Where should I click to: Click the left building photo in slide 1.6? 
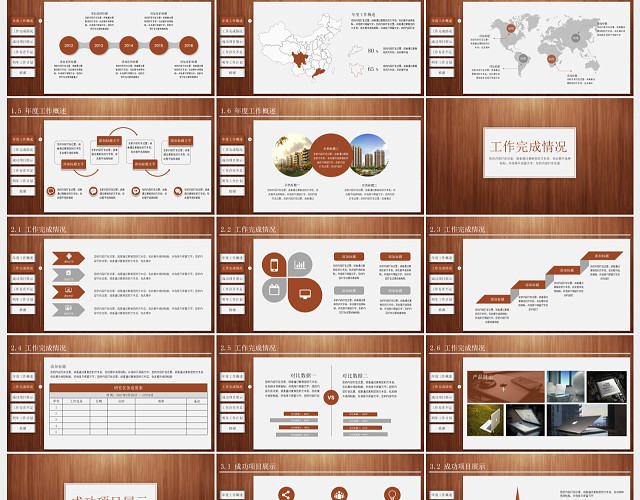pyautogui.click(x=292, y=155)
